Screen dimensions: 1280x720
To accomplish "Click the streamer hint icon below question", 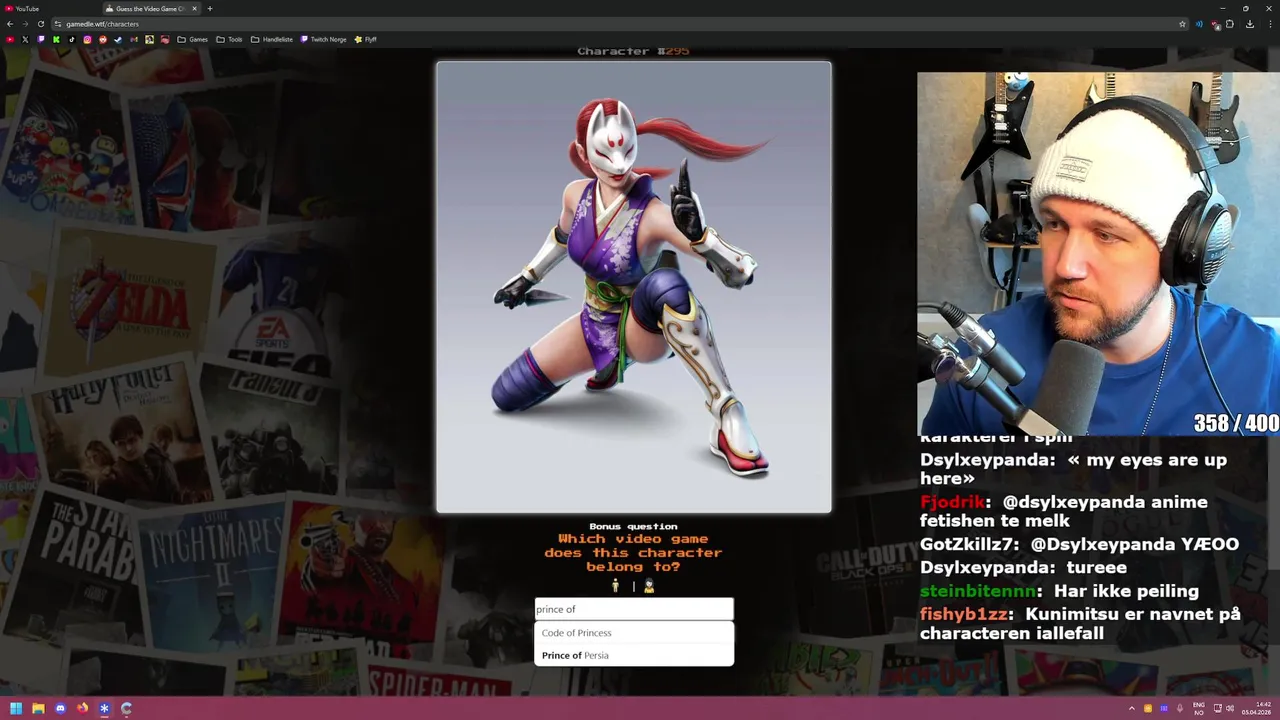I will pos(648,586).
